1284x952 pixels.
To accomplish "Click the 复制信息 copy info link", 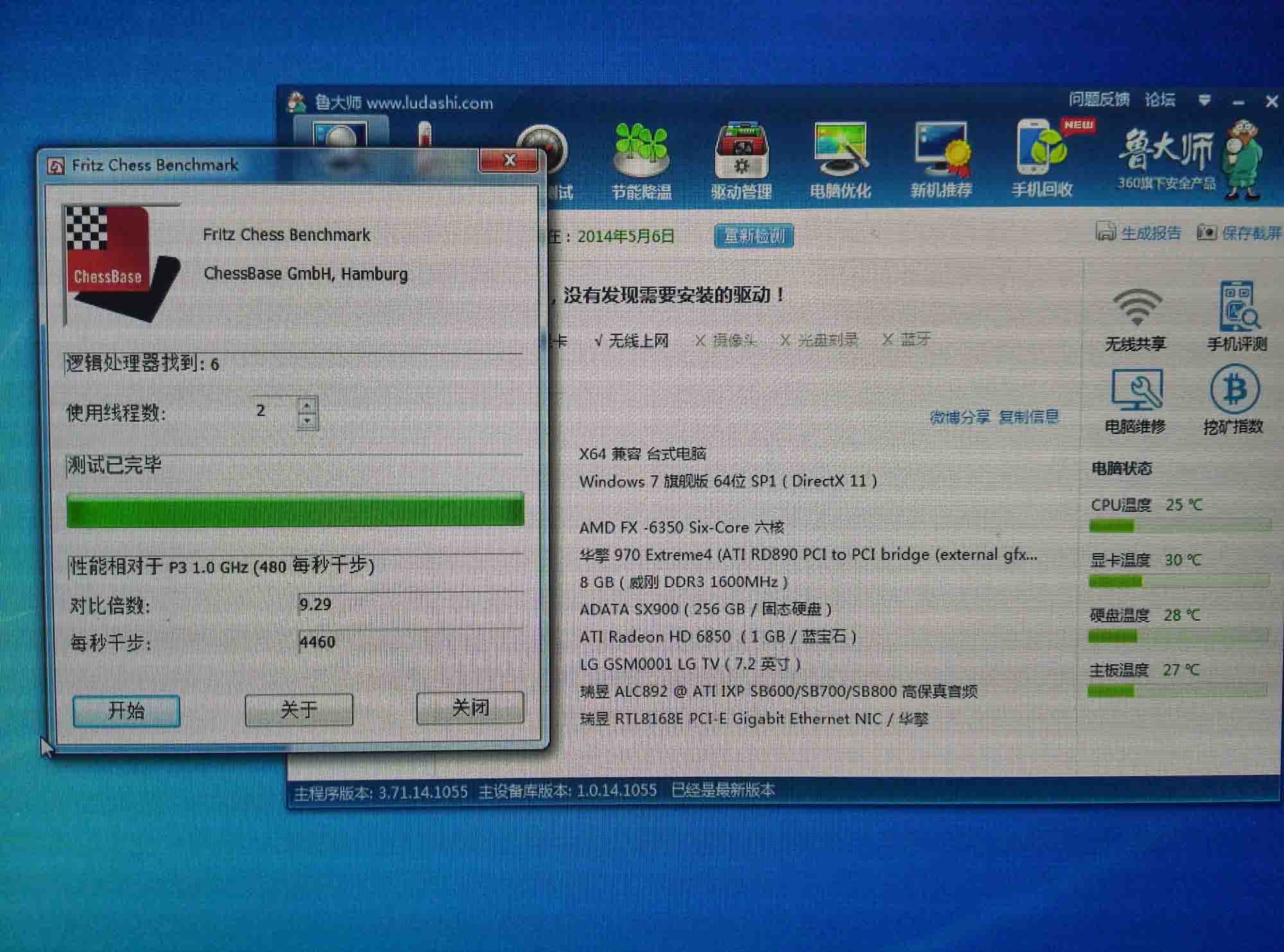I will click(1028, 417).
